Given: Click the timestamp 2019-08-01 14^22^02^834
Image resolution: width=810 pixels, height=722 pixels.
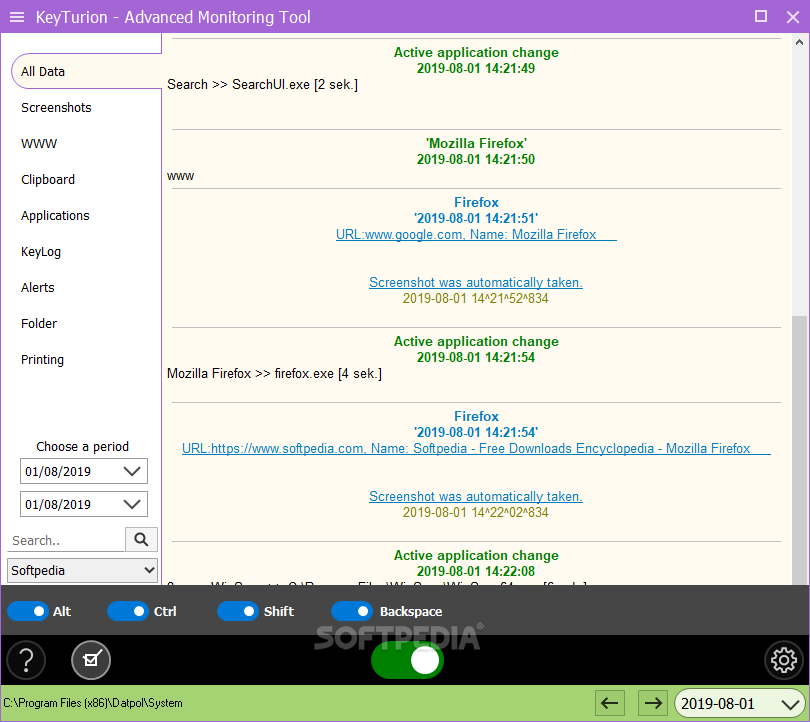Looking at the screenshot, I should (x=476, y=512).
